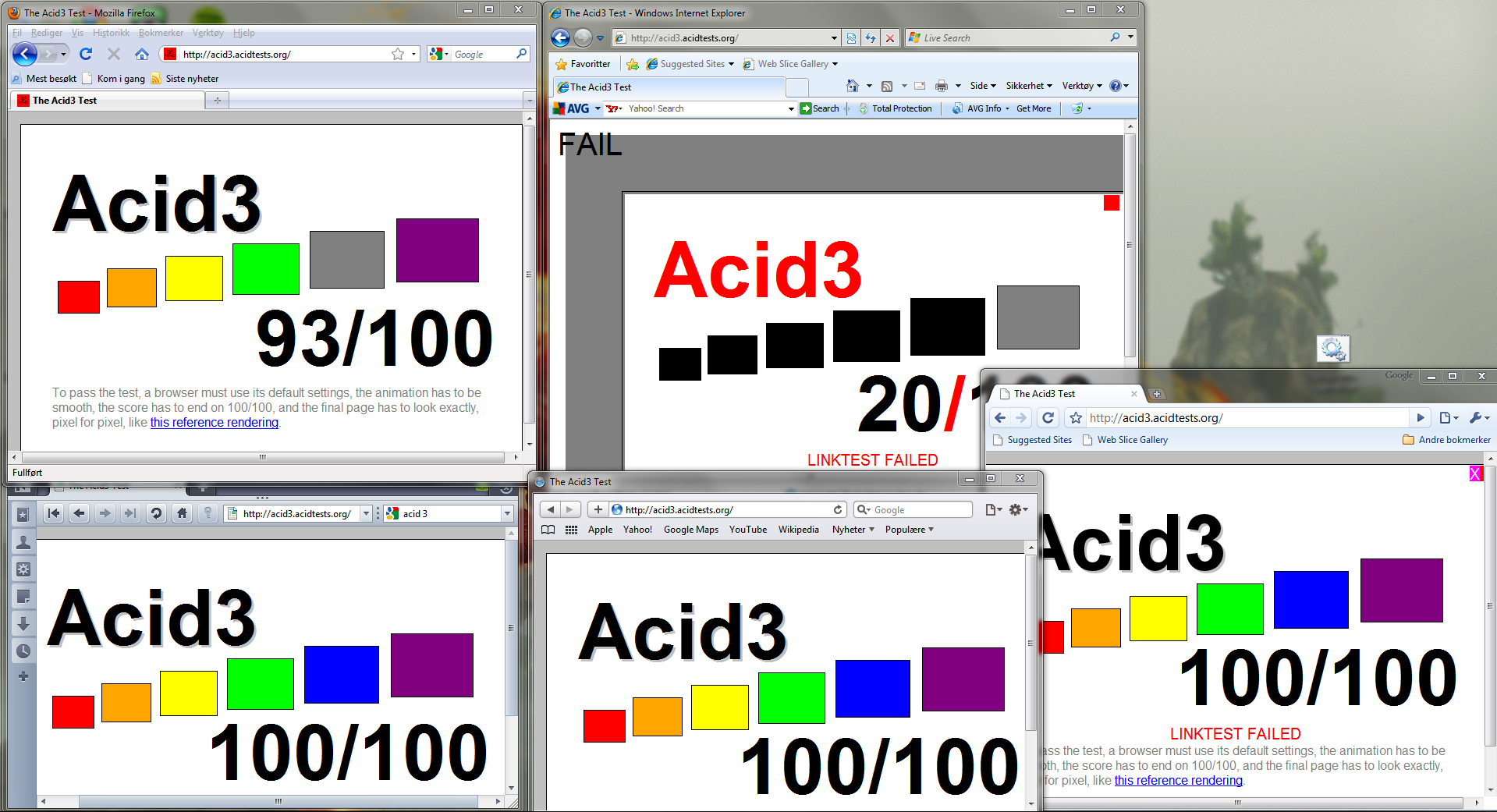Click Opera home button
The image size is (1497, 812).
pyautogui.click(x=182, y=513)
